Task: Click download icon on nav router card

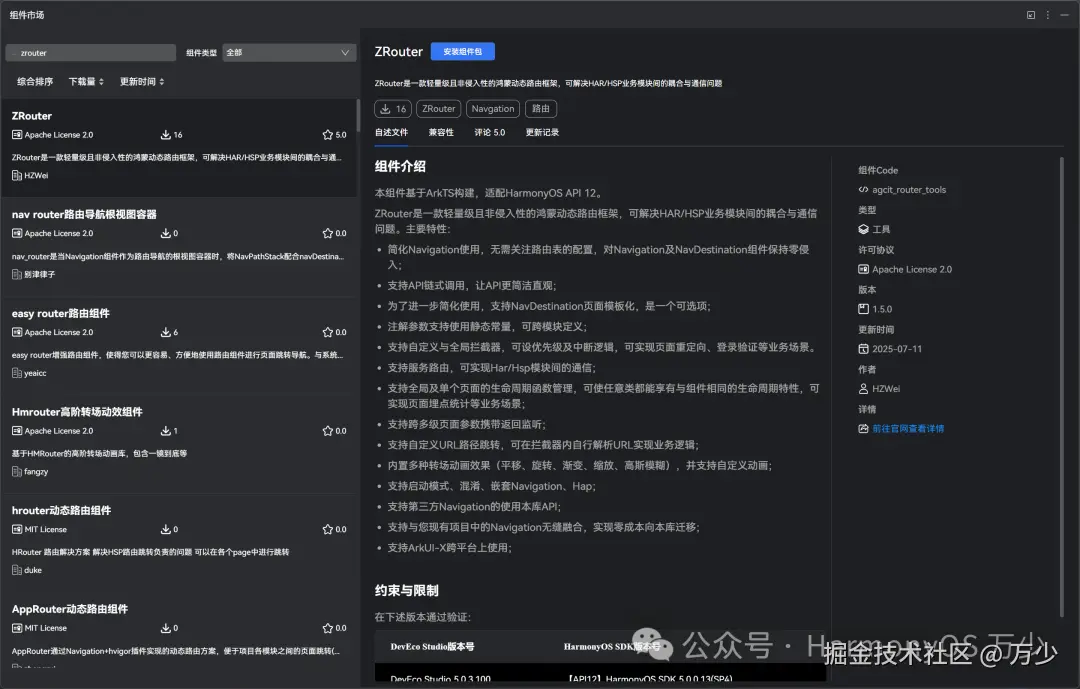Action: pos(166,234)
